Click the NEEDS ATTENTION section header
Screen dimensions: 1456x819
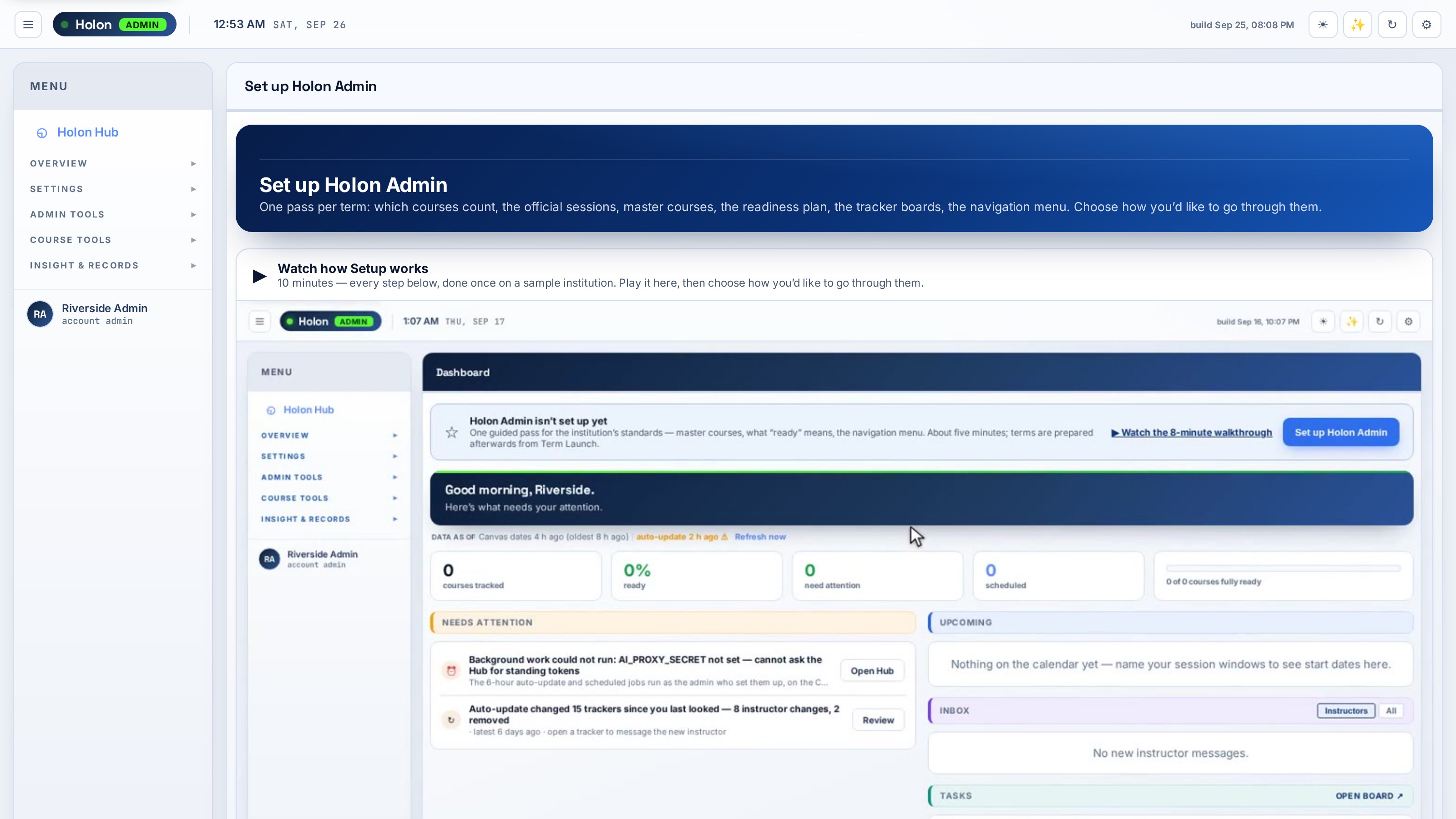672,622
